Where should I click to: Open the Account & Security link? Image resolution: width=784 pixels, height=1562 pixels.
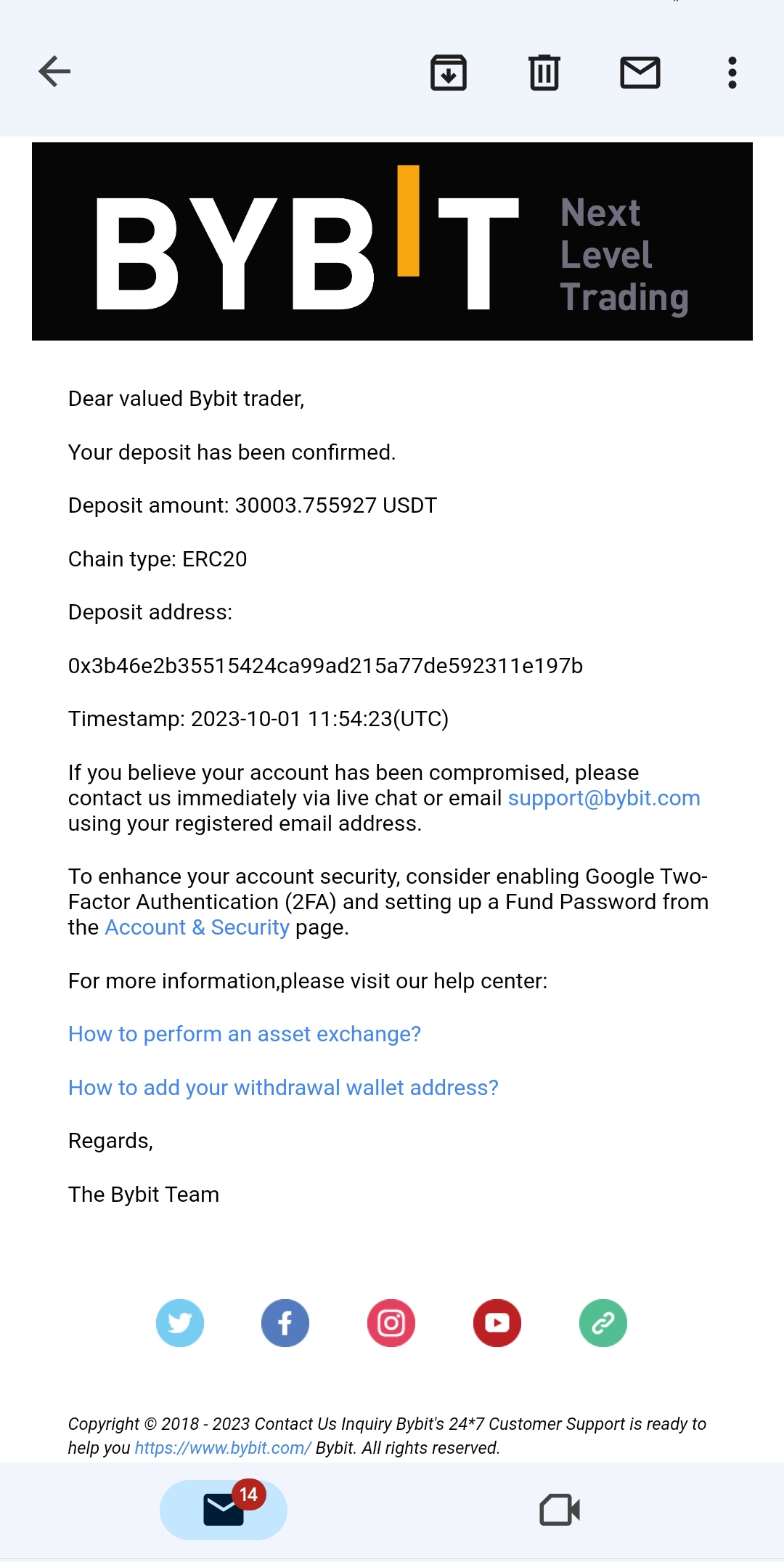(x=197, y=927)
